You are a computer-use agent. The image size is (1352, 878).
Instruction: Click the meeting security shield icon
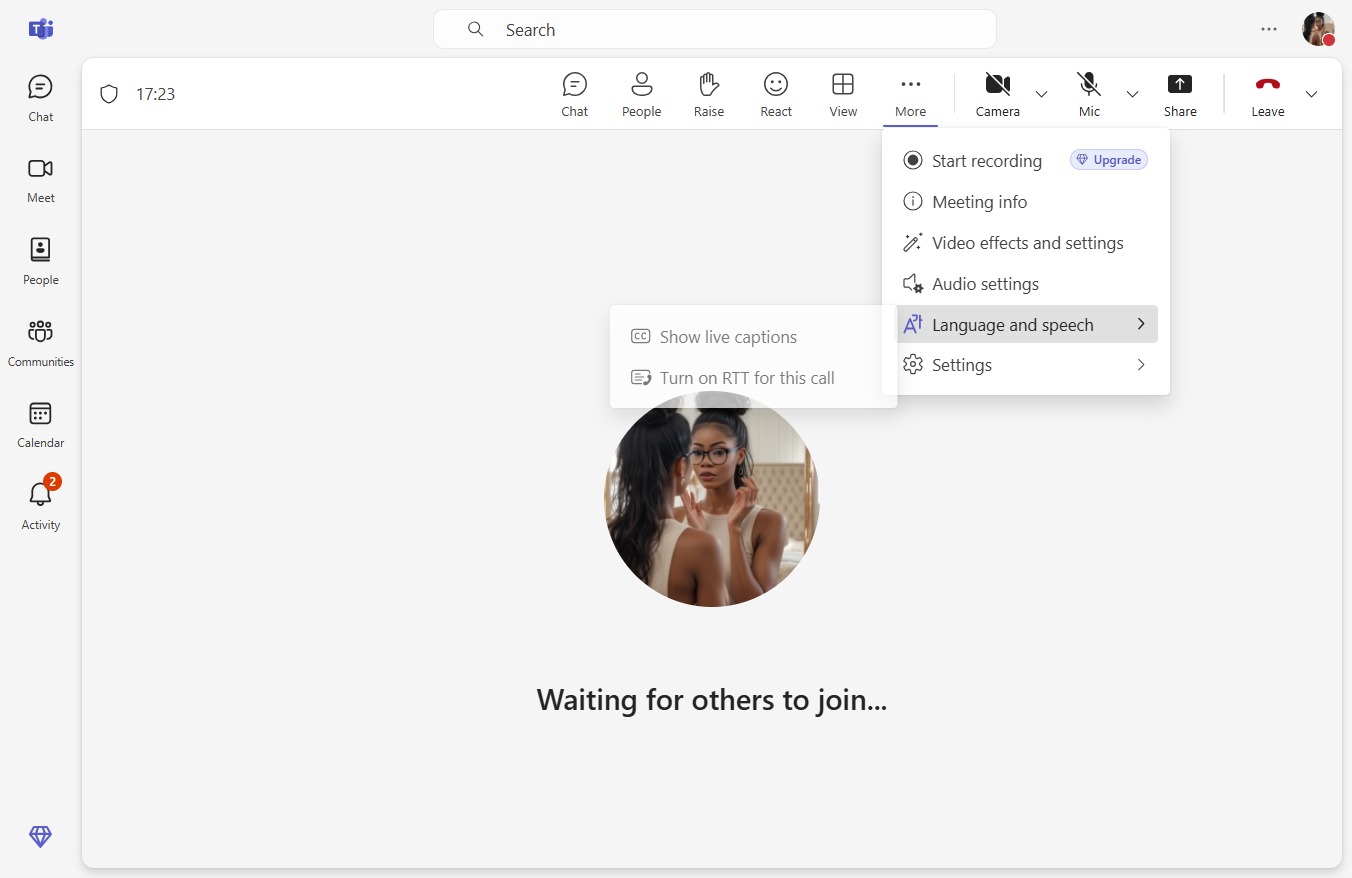tap(109, 94)
